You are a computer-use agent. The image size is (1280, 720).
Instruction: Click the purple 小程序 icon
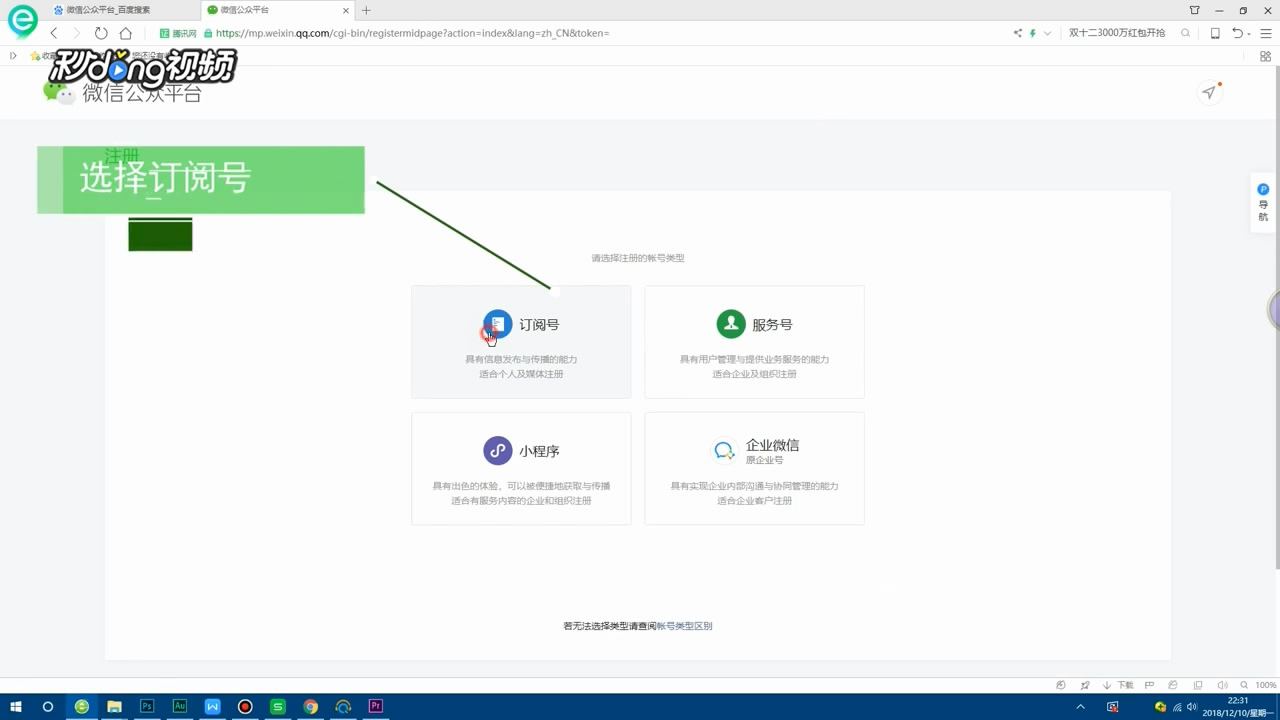497,450
